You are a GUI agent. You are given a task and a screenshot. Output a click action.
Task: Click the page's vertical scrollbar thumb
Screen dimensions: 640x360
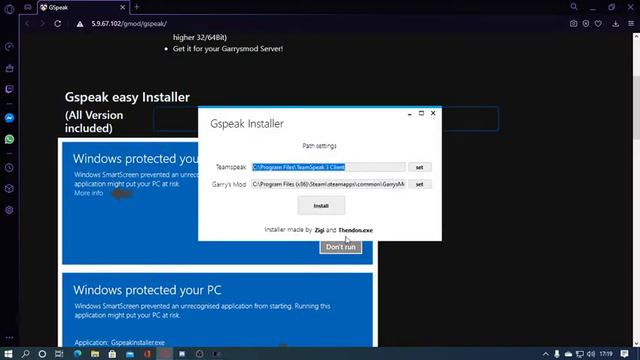[636, 107]
